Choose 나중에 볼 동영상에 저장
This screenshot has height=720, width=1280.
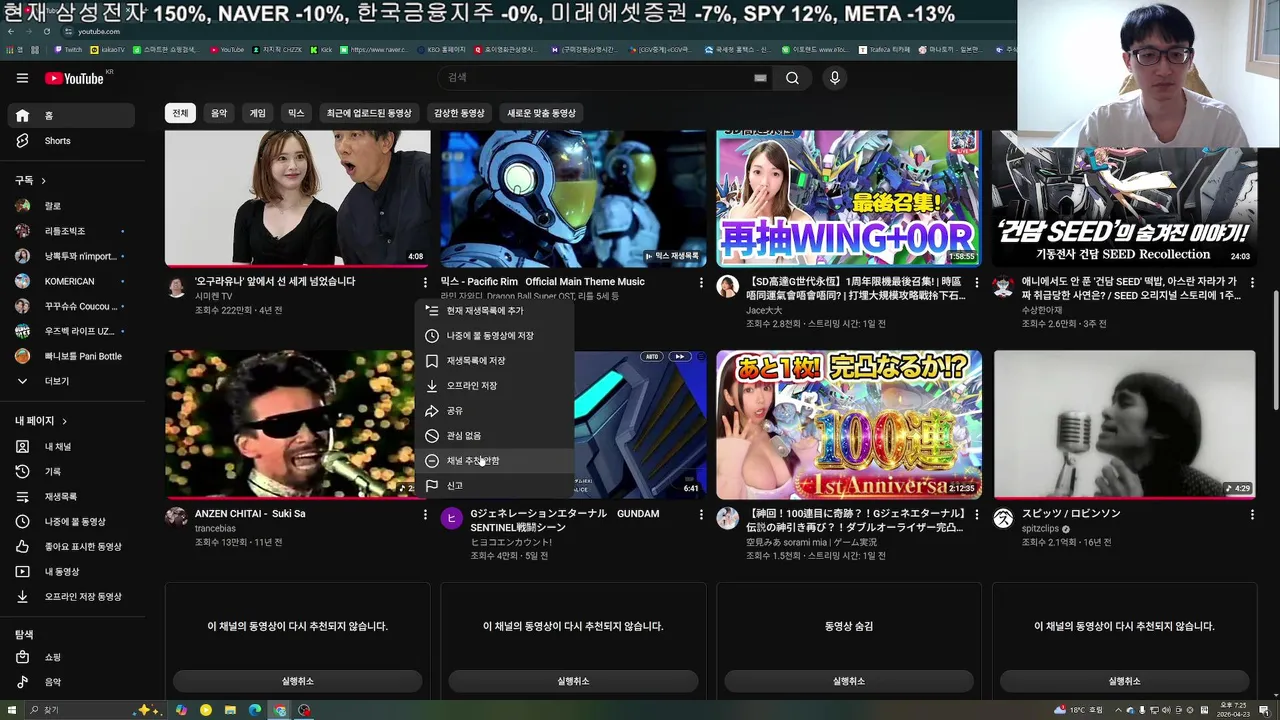495,336
